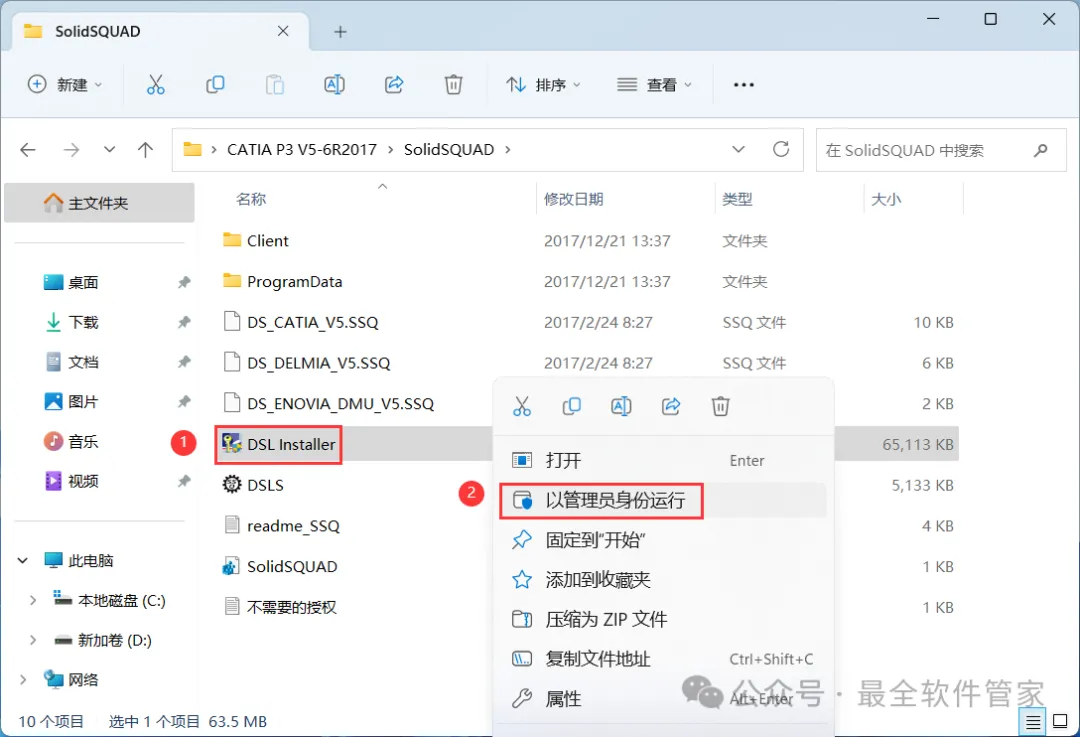Add a new tab with the plus button
The width and height of the screenshot is (1080, 737).
(340, 32)
